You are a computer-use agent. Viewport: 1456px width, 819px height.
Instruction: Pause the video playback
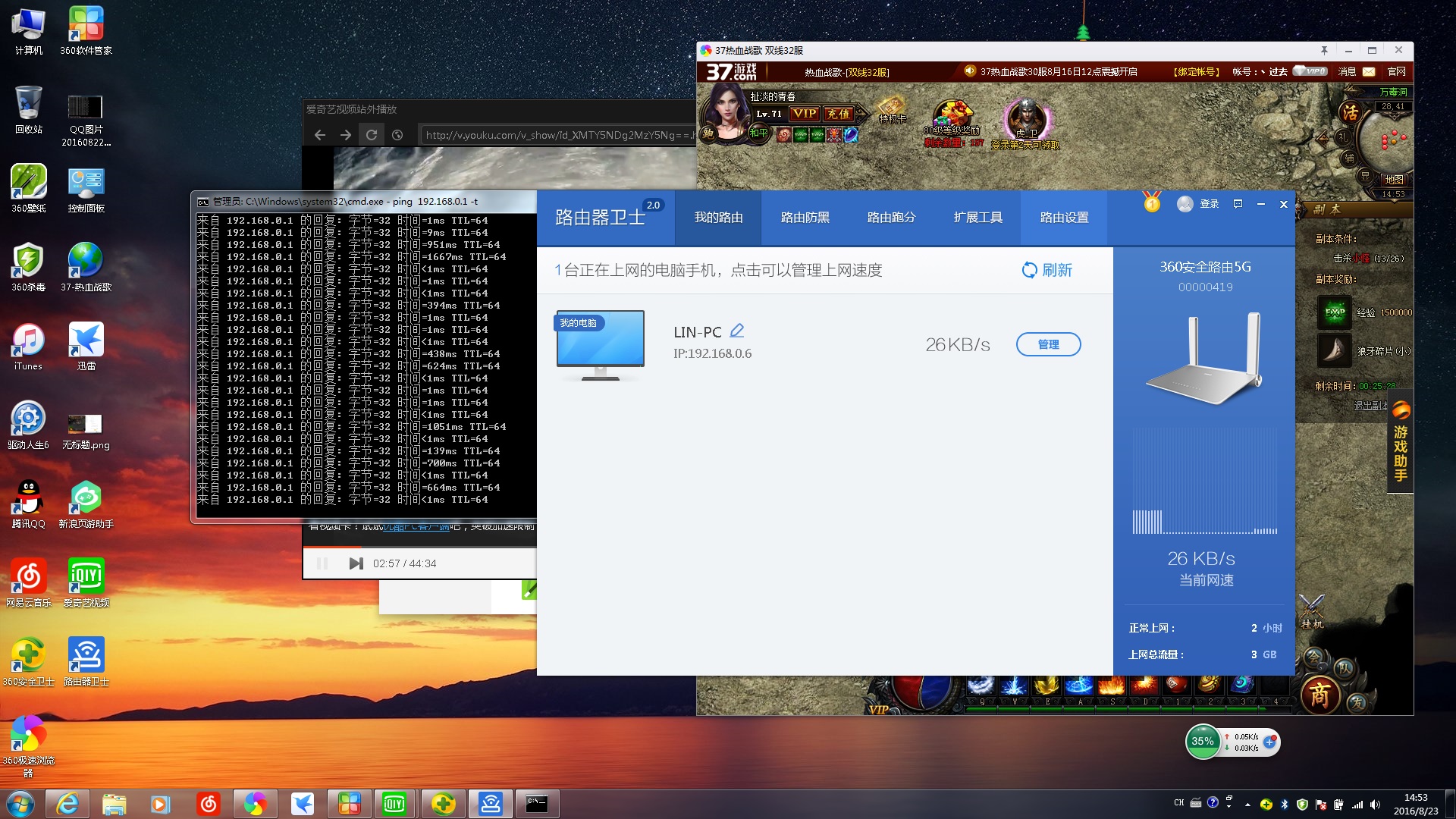pos(322,563)
